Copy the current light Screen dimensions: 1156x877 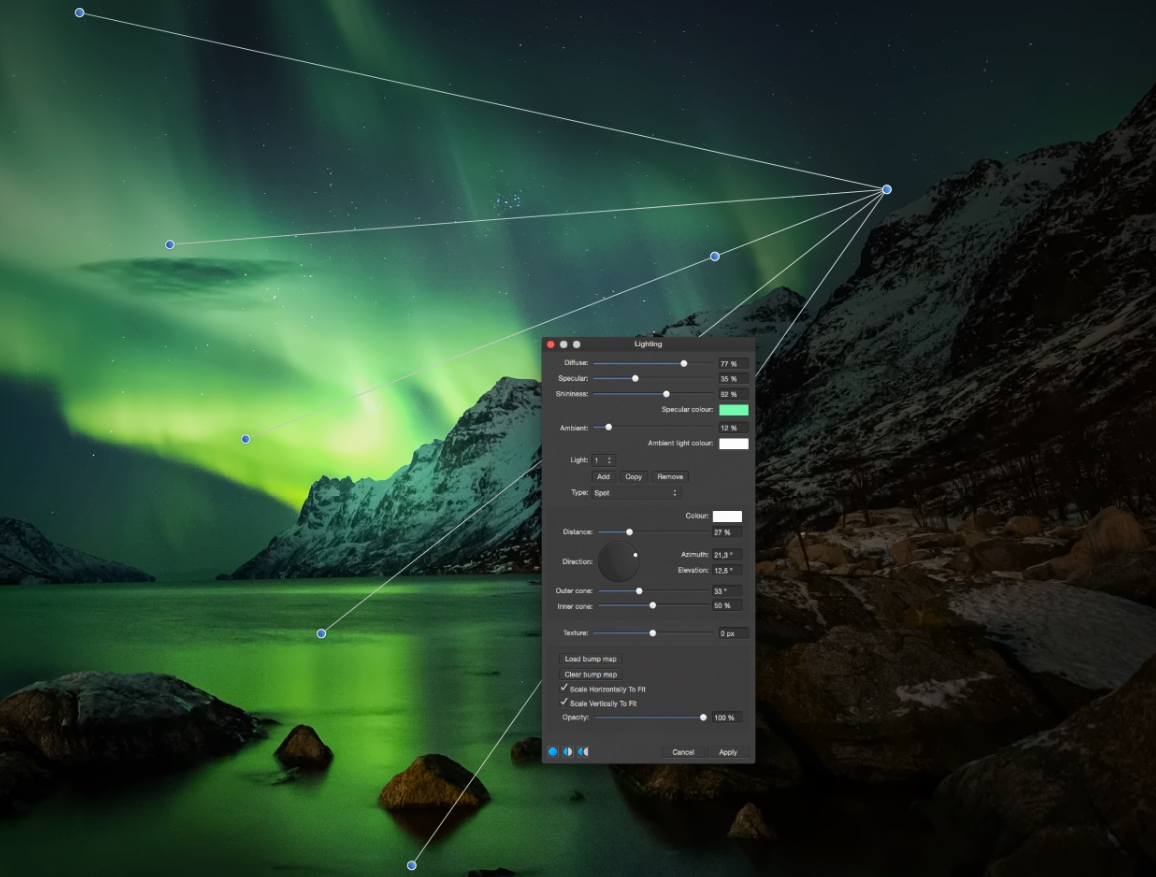click(633, 476)
